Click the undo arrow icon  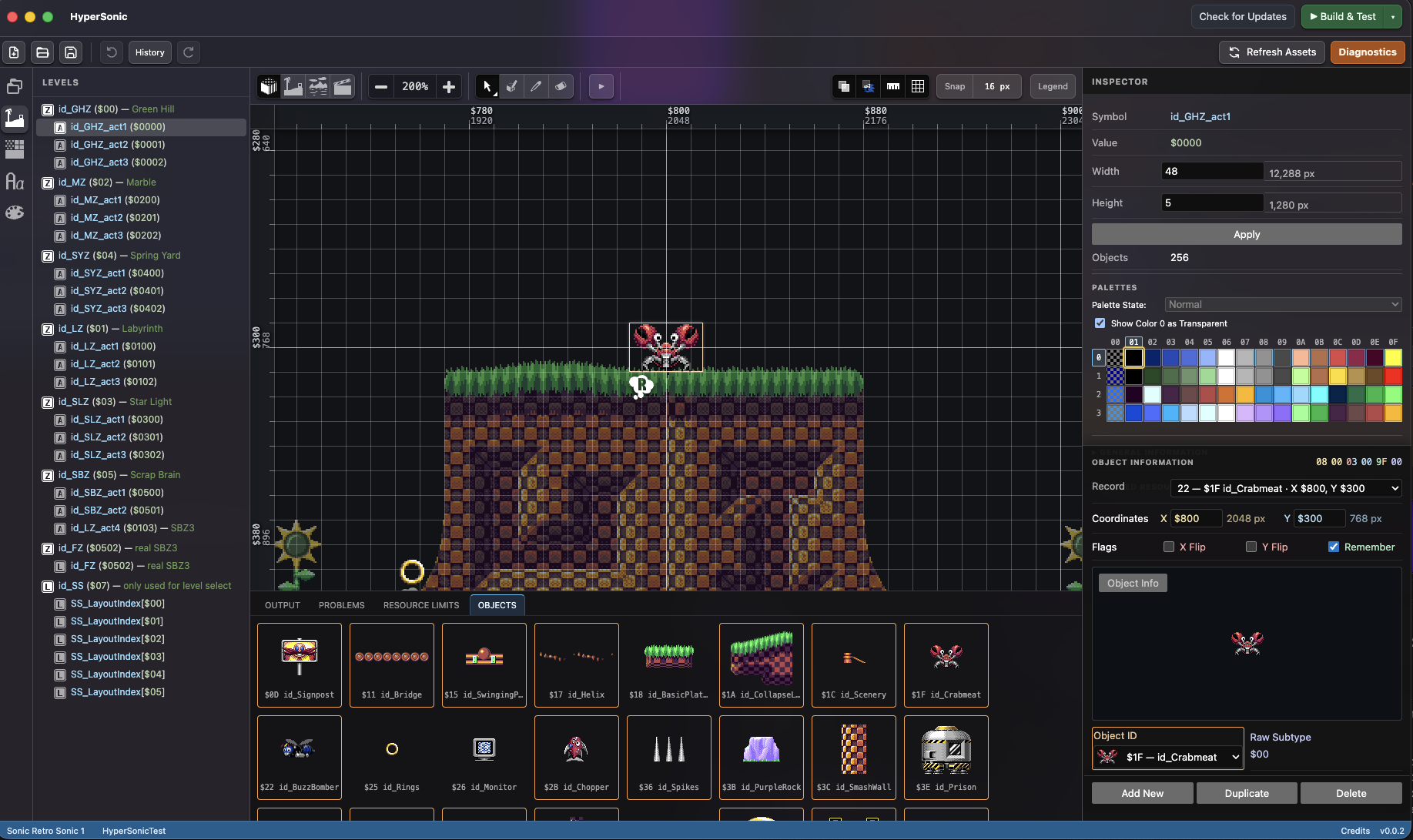[112, 52]
